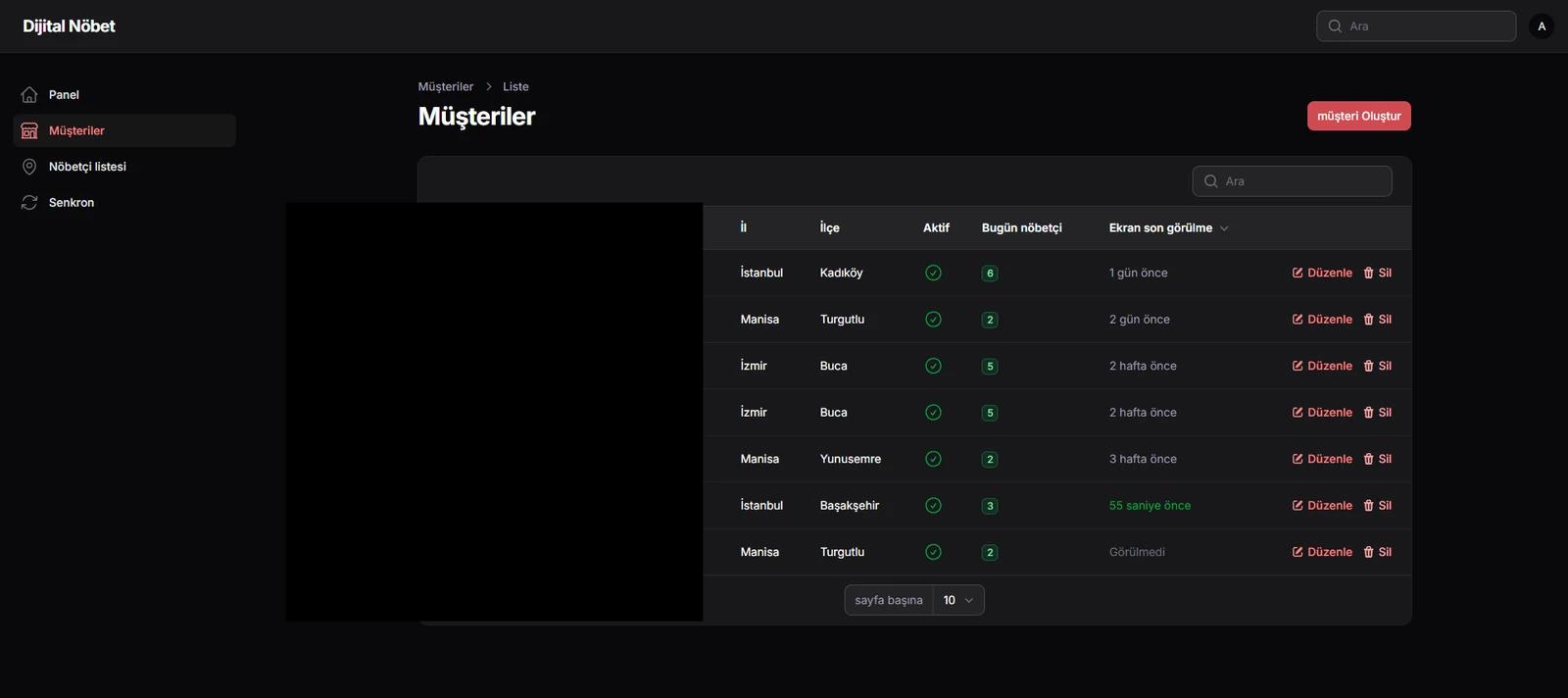1568x698 pixels.
Task: Focus the table's Ara search box
Action: 1292,181
